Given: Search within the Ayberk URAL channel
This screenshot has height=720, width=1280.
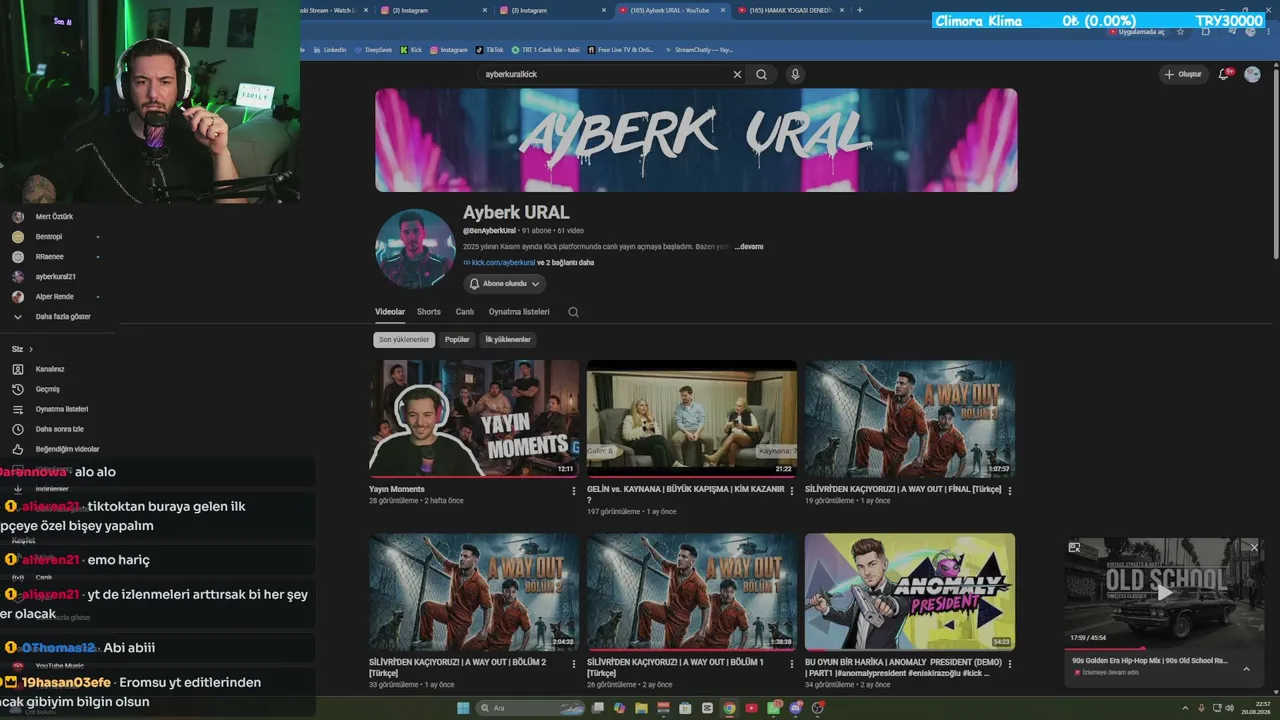Looking at the screenshot, I should click(x=573, y=312).
